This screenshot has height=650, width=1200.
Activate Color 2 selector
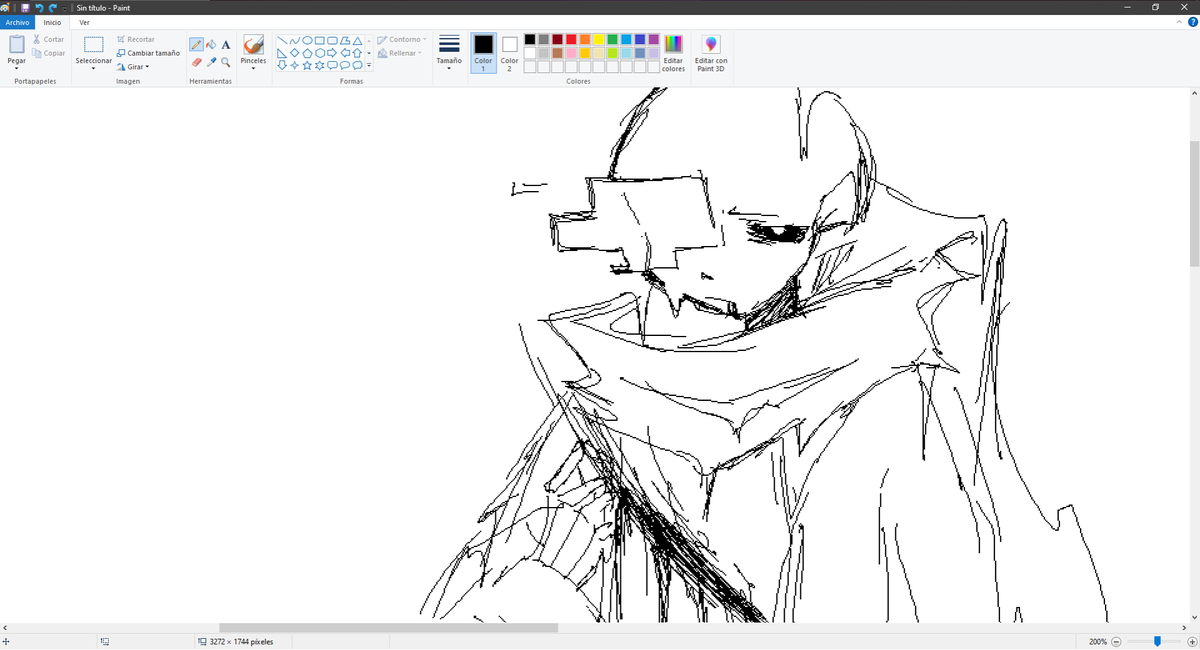[510, 52]
